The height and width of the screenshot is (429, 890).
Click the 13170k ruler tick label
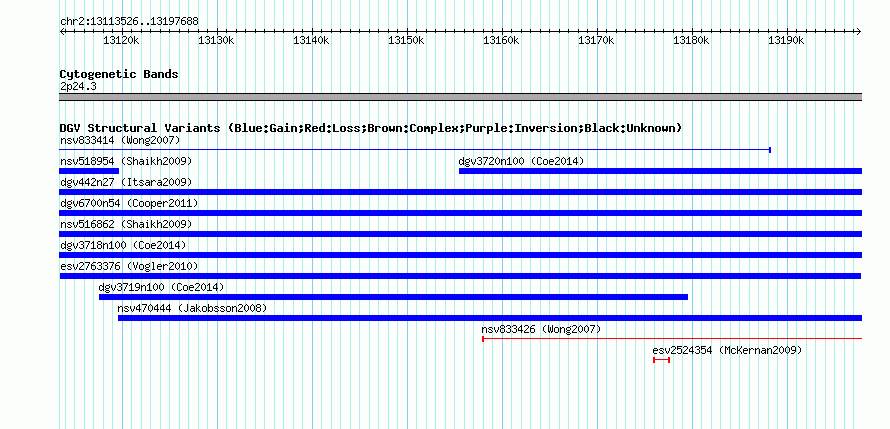click(597, 41)
